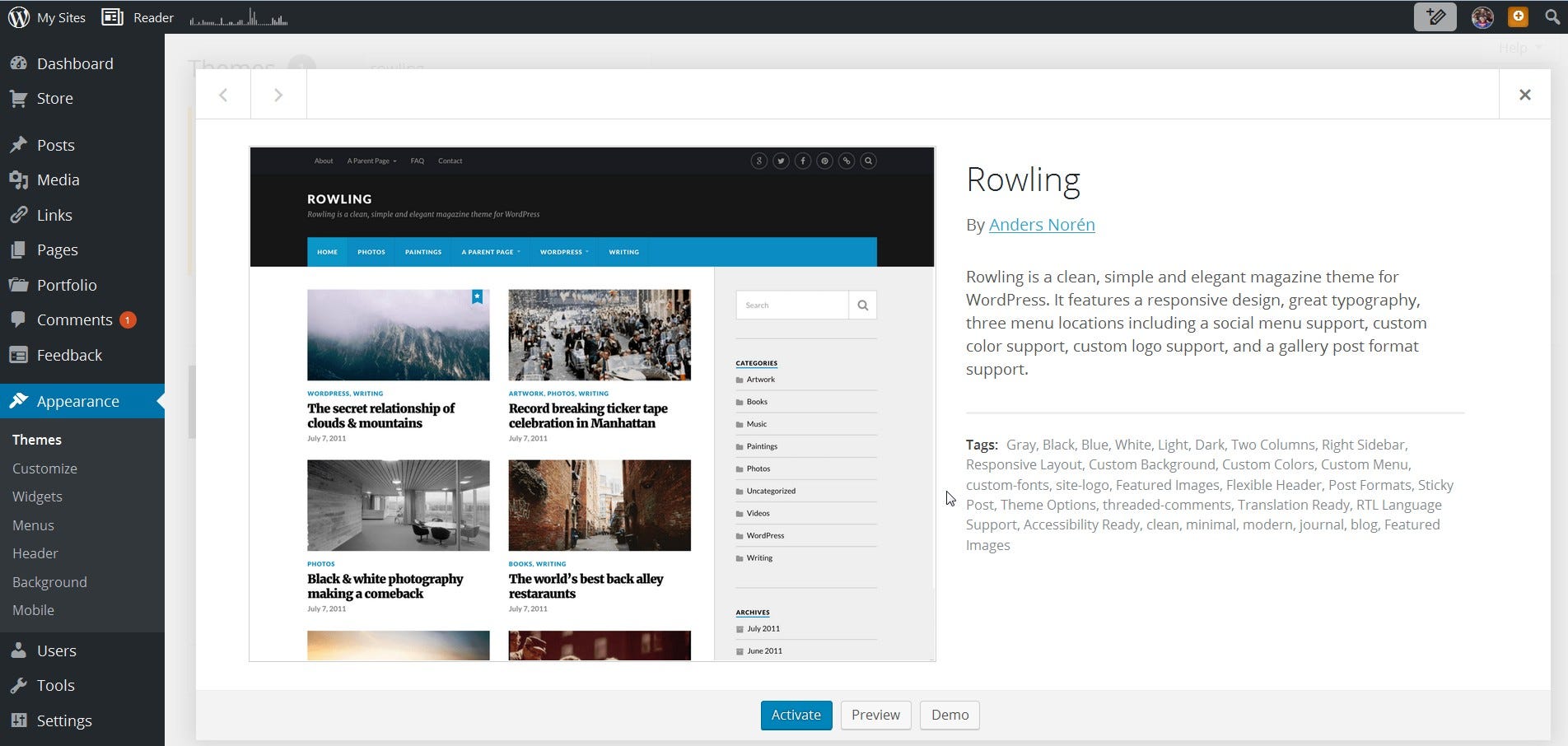The height and width of the screenshot is (746, 1568).
Task: Click the Tags label text
Action: pyautogui.click(x=982, y=445)
